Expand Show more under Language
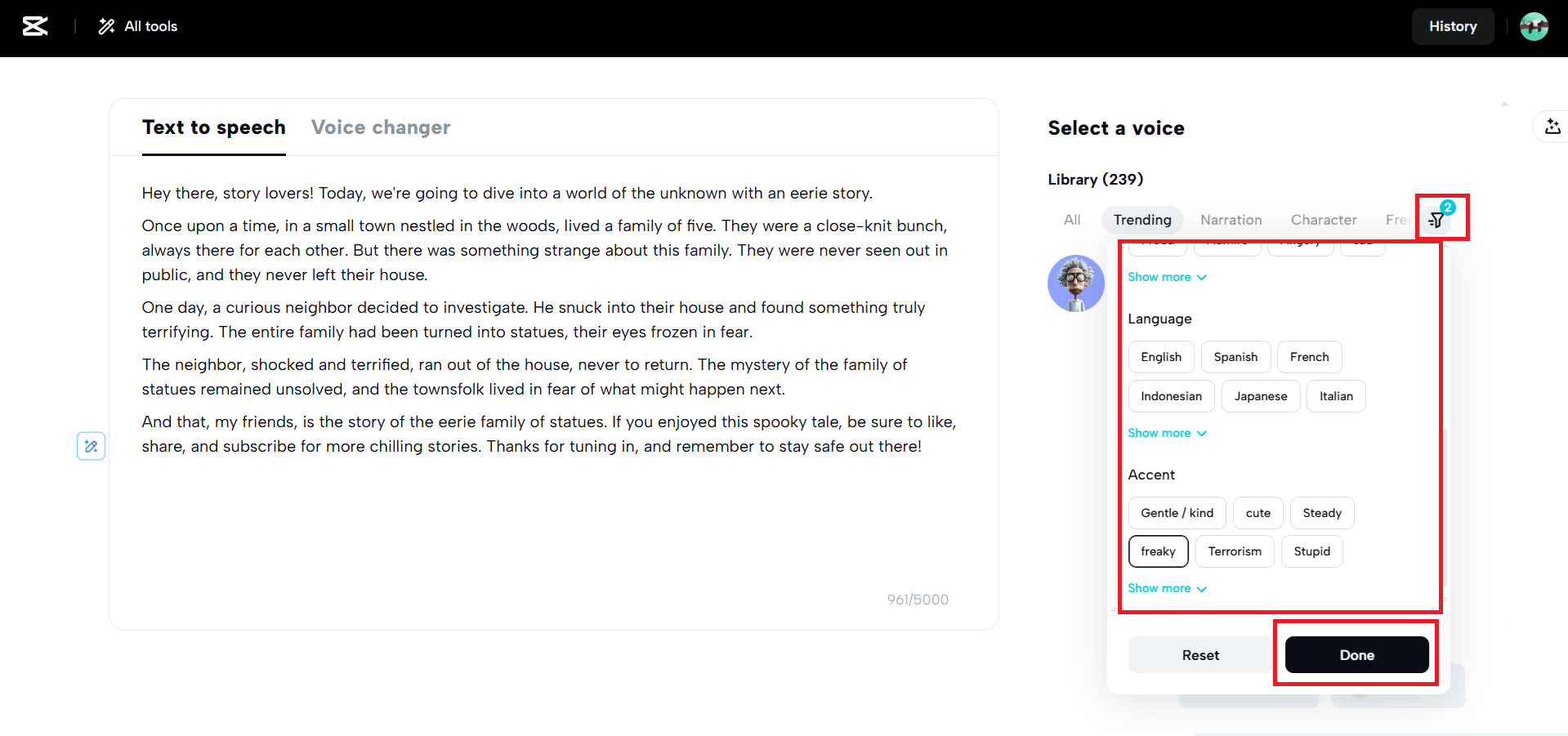This screenshot has width=1568, height=736. tap(1166, 433)
